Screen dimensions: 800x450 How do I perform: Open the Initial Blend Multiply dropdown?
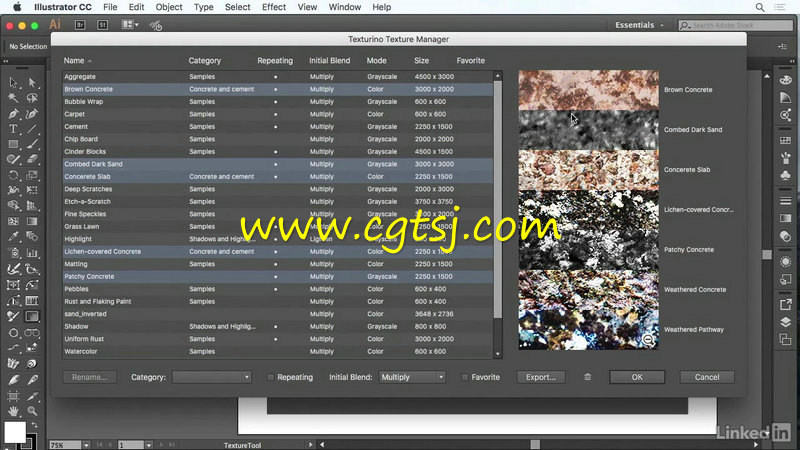click(x=412, y=377)
